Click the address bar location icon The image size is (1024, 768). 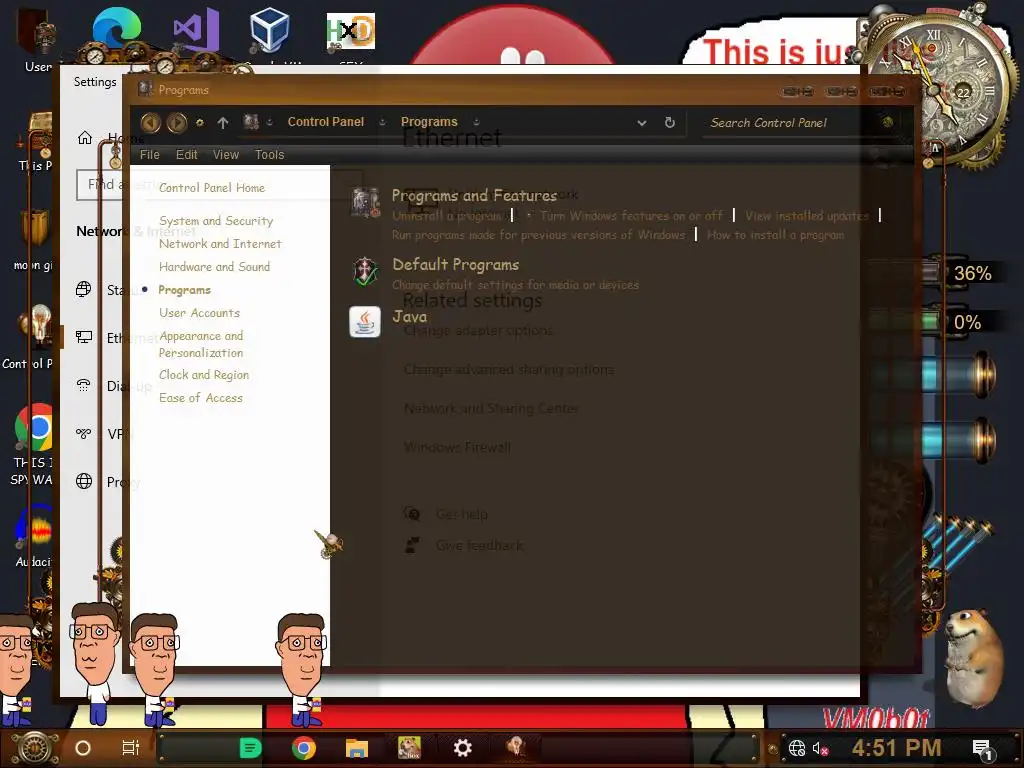(x=251, y=121)
